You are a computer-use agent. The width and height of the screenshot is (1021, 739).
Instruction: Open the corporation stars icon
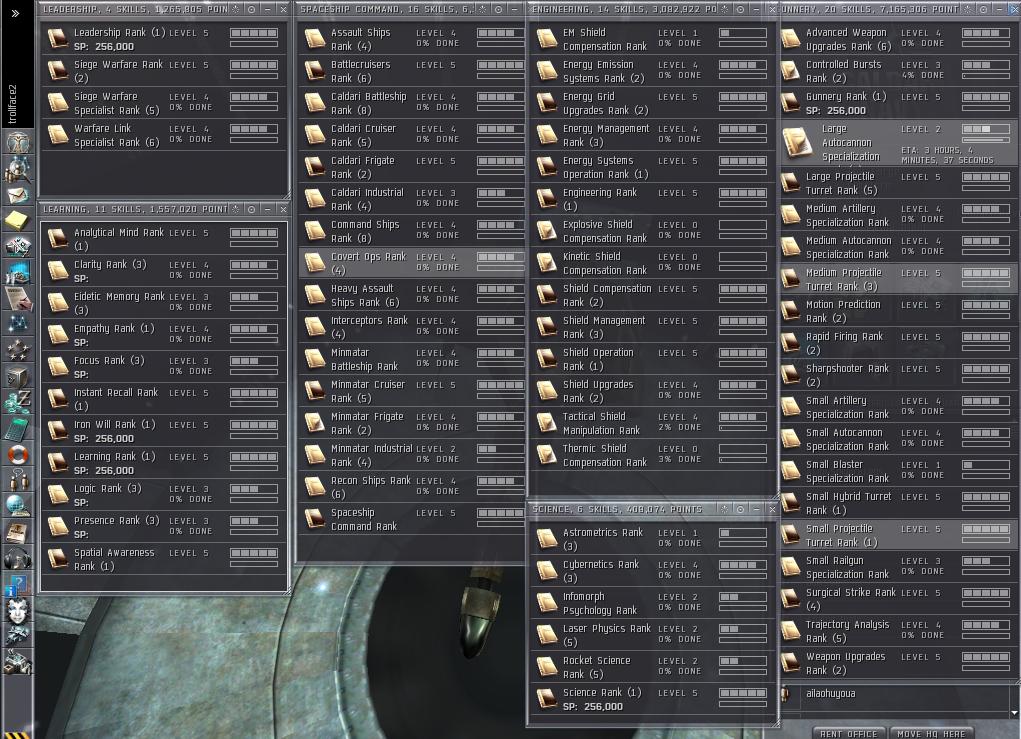click(x=18, y=350)
